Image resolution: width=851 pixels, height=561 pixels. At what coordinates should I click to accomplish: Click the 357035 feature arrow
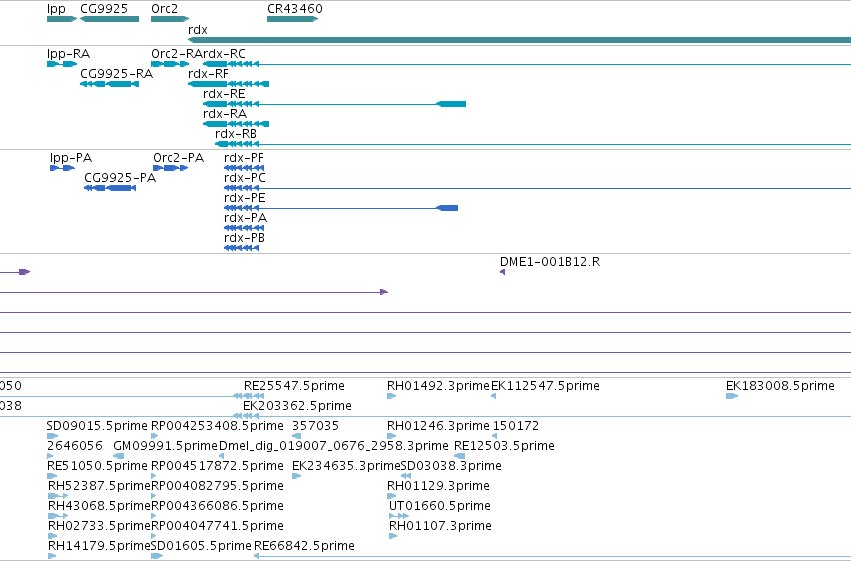pyautogui.click(x=296, y=436)
